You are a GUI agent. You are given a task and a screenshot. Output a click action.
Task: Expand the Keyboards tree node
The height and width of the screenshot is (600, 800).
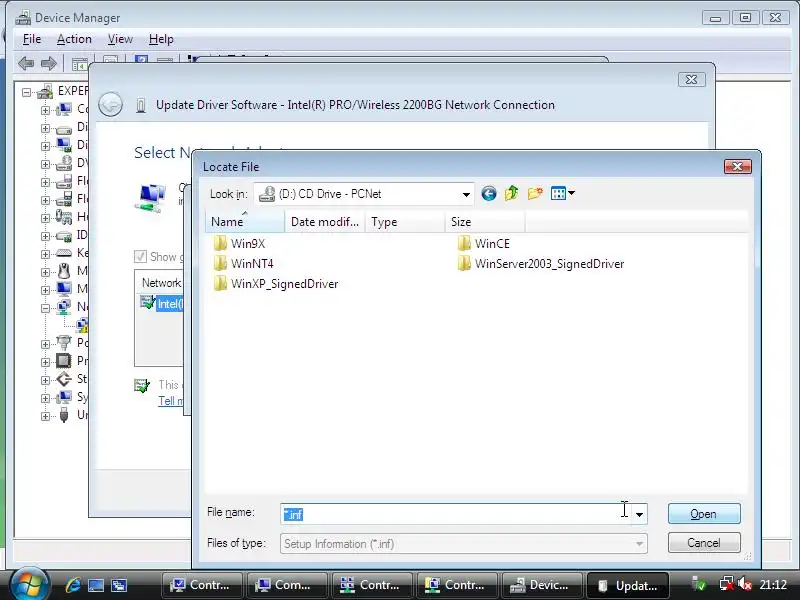coord(45,254)
